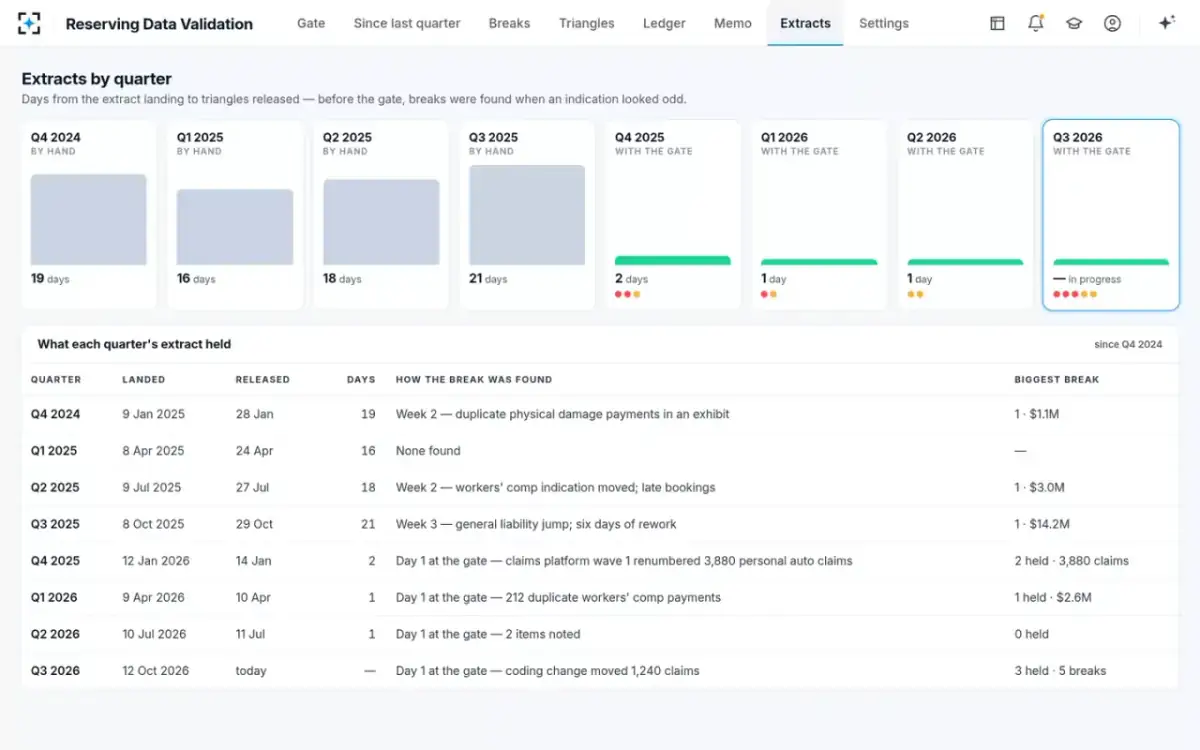
Task: Click the 'Extracts by quarter' heading
Action: coord(97,79)
